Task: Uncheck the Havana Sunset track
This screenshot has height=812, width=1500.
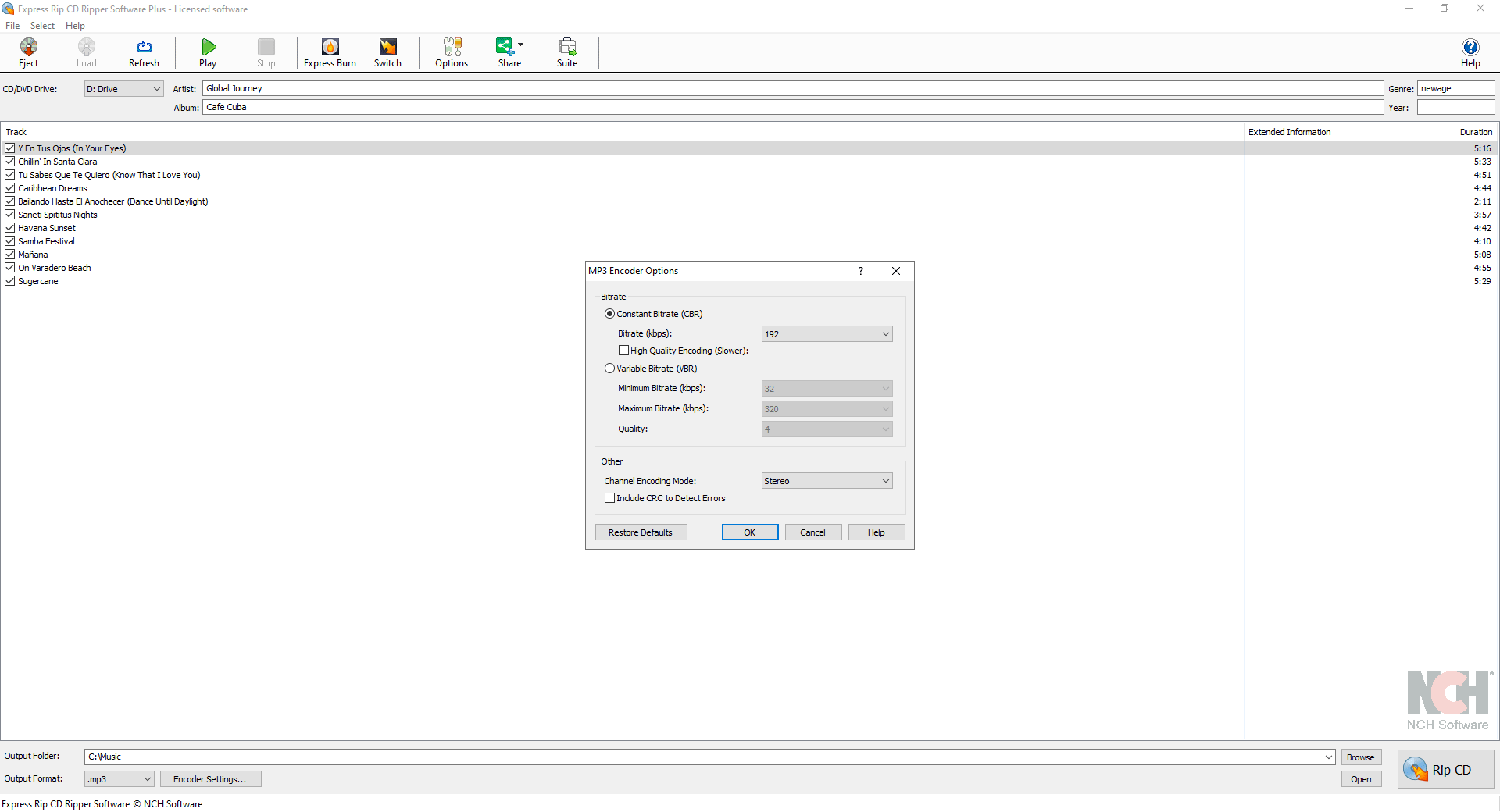Action: click(x=10, y=227)
